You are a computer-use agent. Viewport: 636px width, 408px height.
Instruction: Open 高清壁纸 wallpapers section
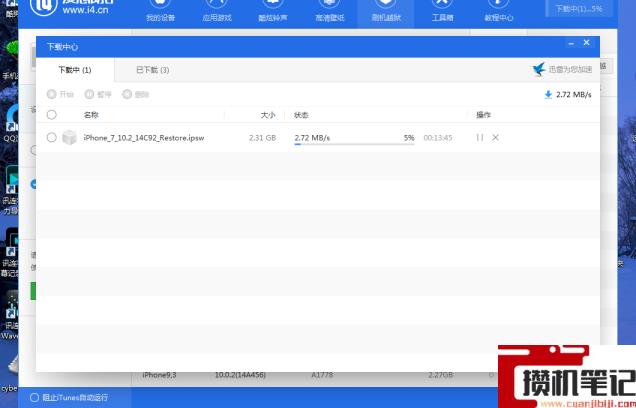329,11
